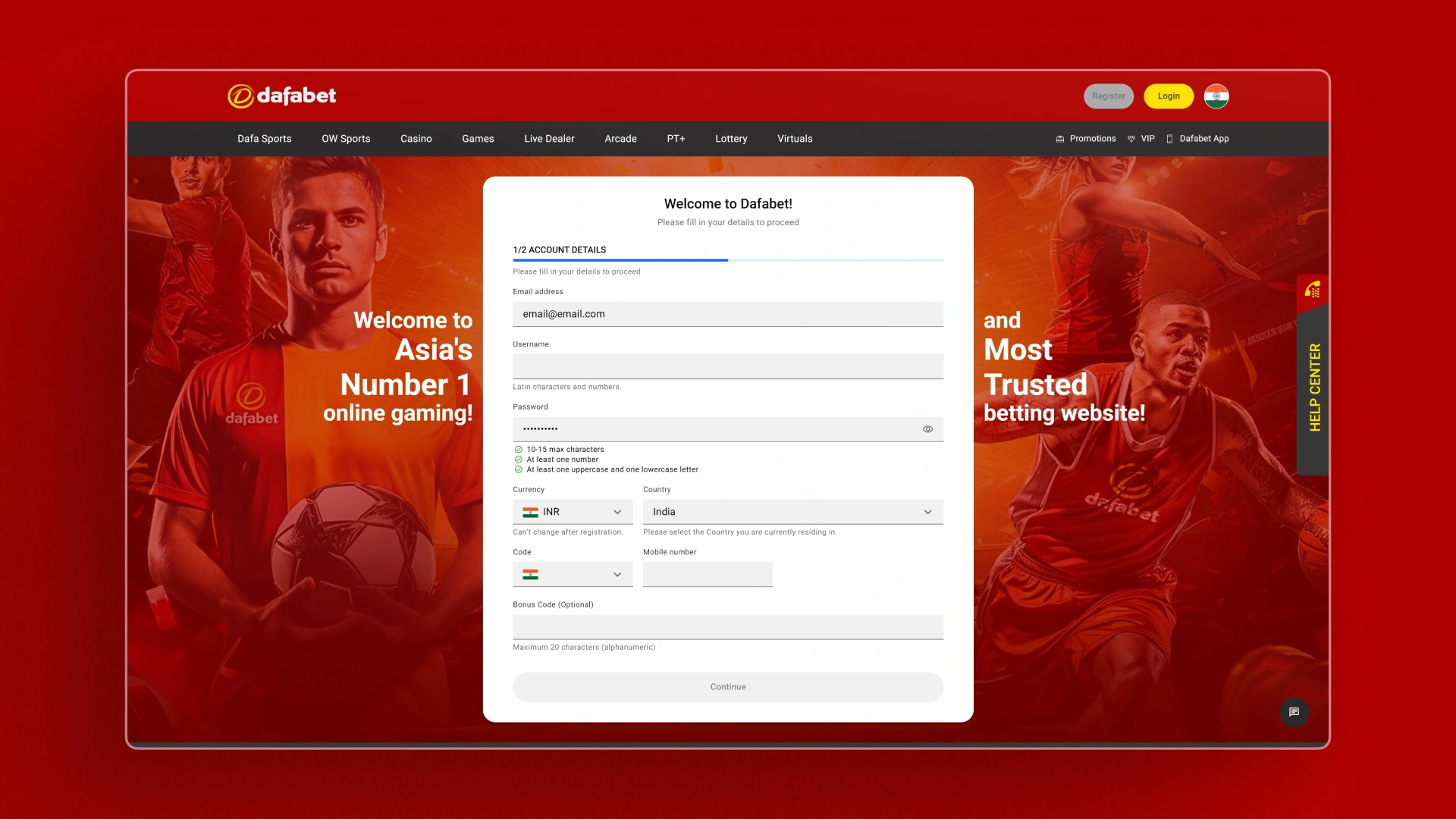The width and height of the screenshot is (1456, 819).
Task: Click the At least one number check icon
Action: [x=519, y=460]
